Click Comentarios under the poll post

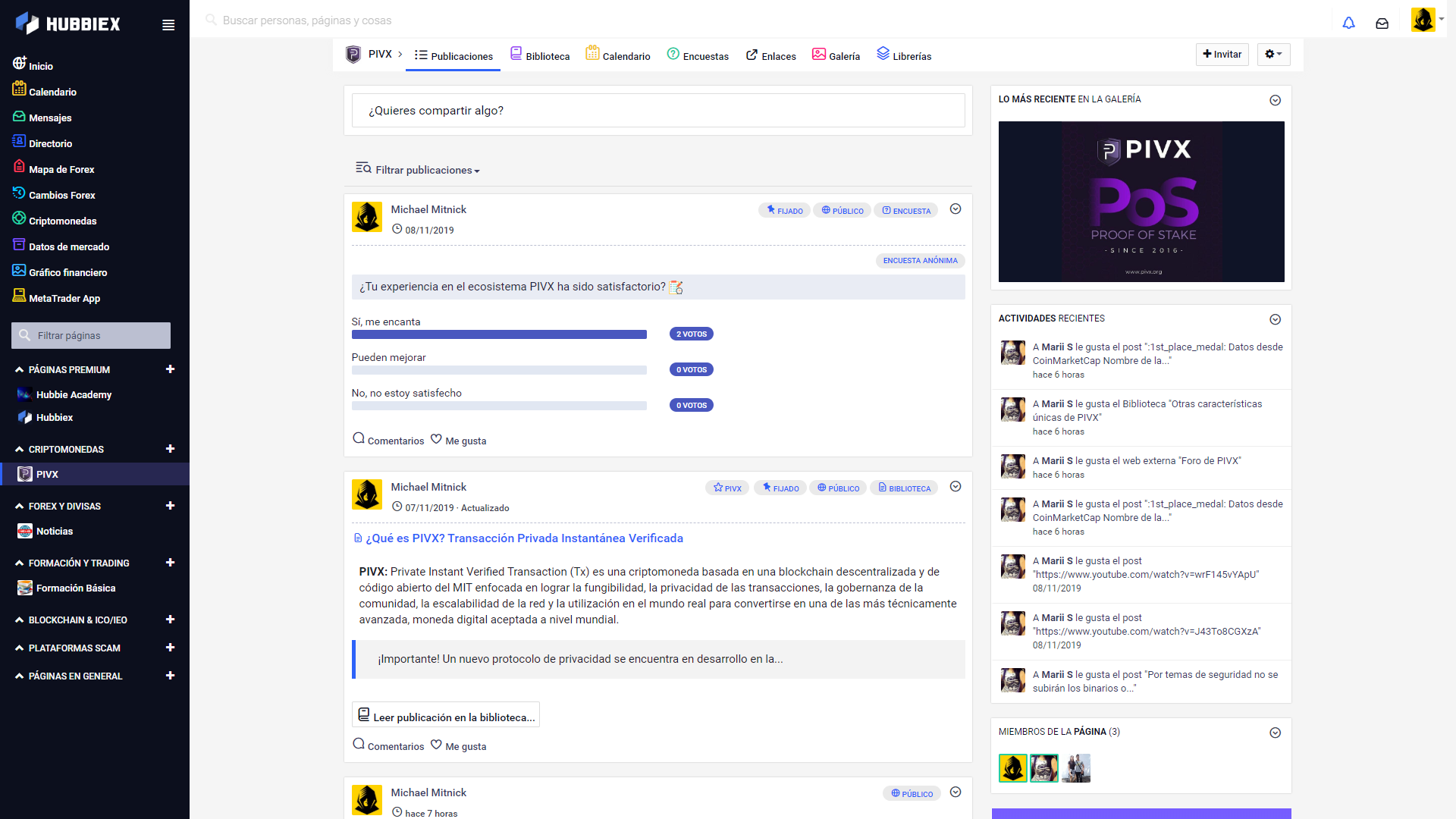(x=388, y=440)
